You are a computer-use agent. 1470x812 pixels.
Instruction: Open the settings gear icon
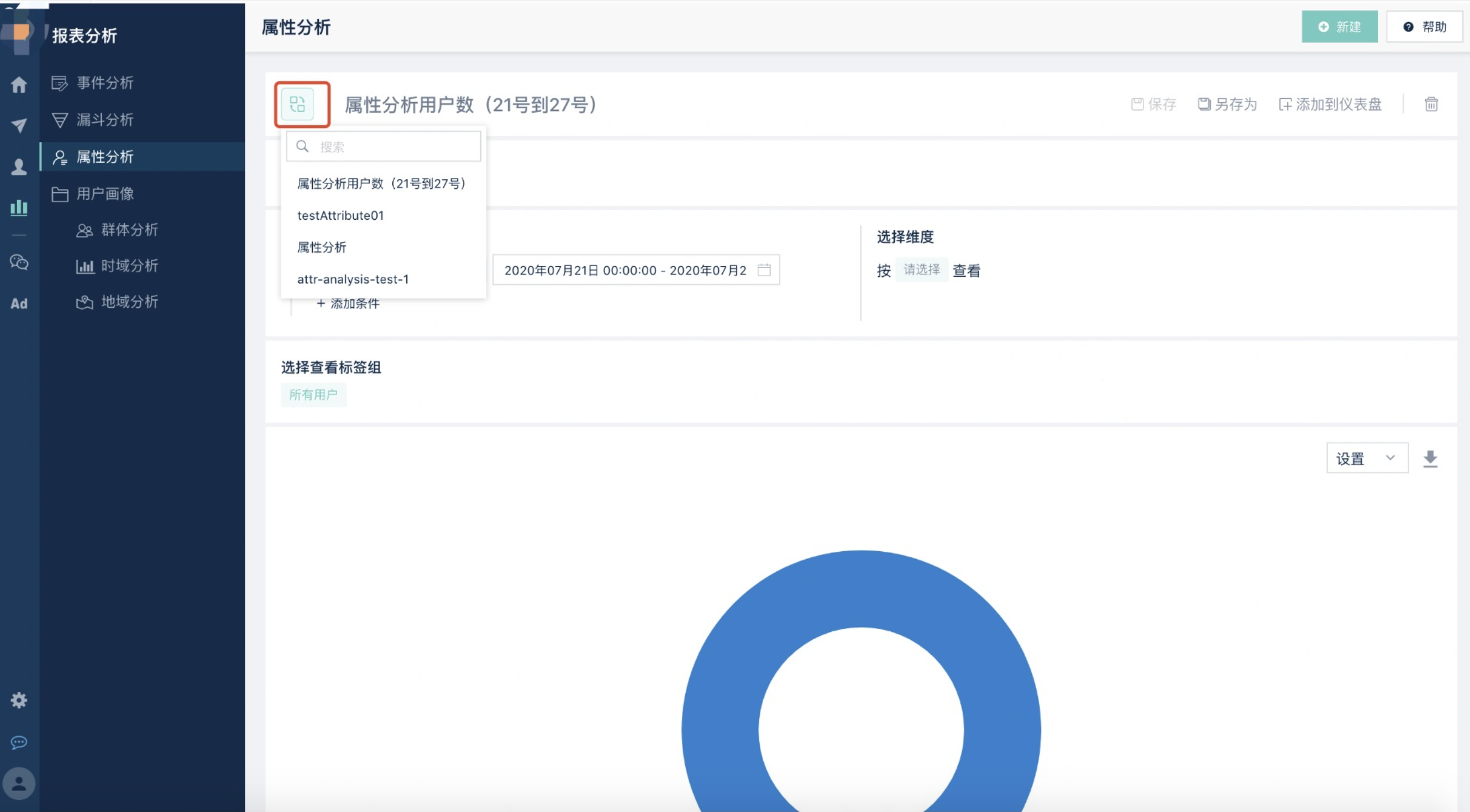[x=19, y=700]
